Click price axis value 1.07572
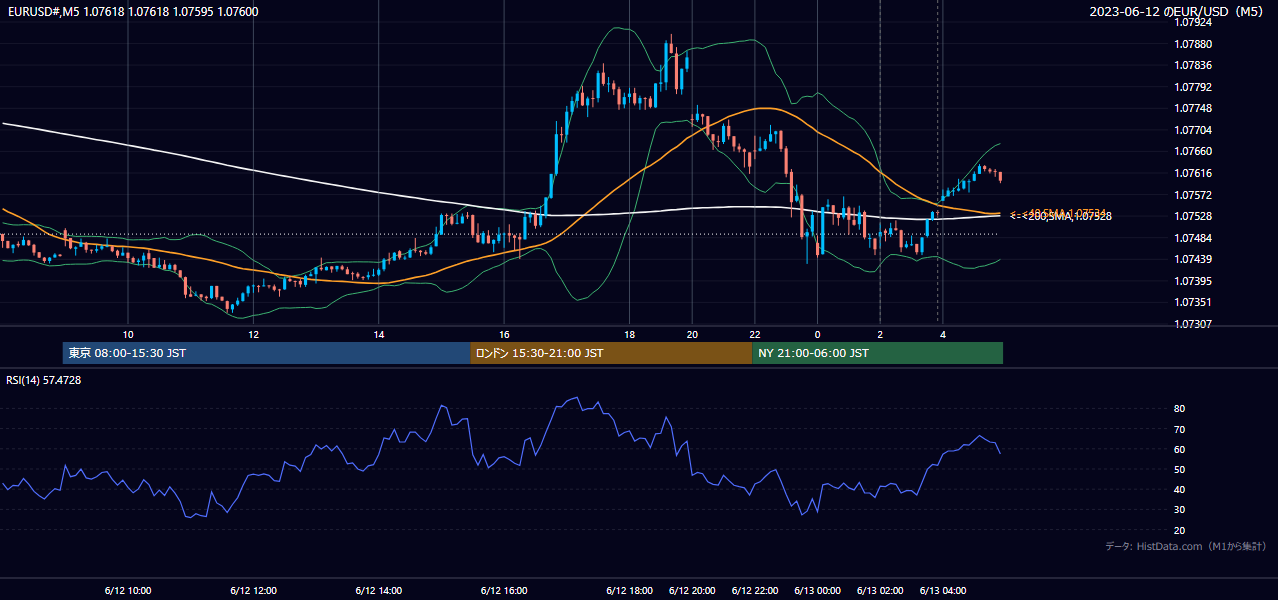This screenshot has height=600, width=1278. [x=1192, y=195]
